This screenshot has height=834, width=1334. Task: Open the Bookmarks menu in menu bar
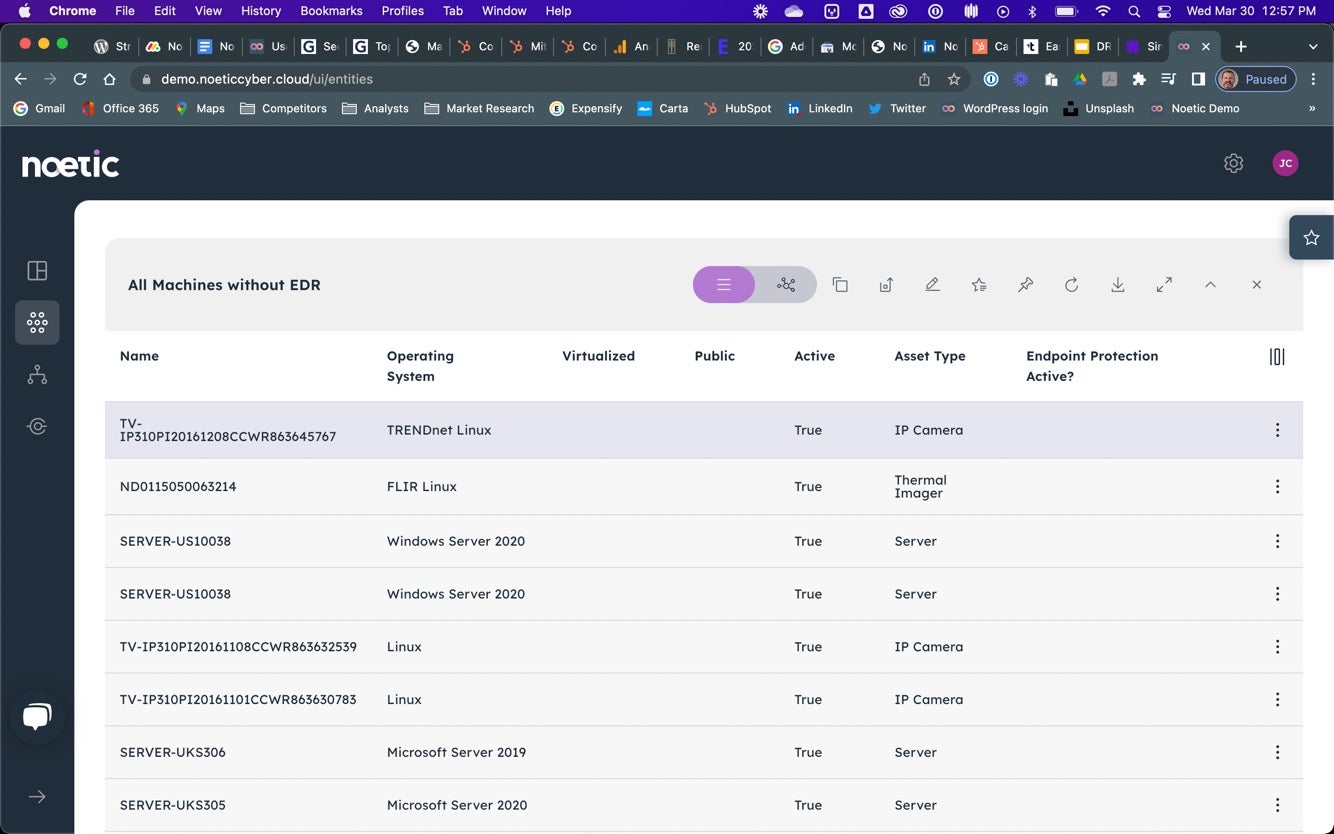331,11
